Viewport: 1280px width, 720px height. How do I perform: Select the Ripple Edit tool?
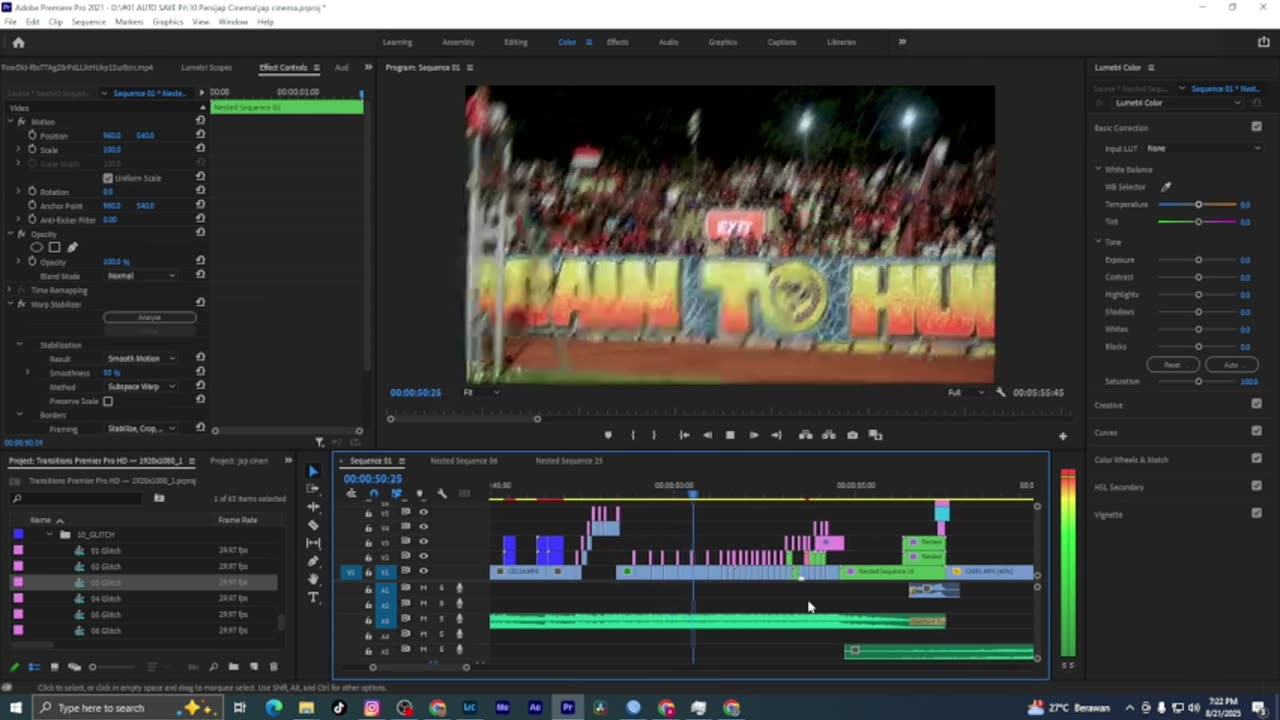pyautogui.click(x=313, y=507)
